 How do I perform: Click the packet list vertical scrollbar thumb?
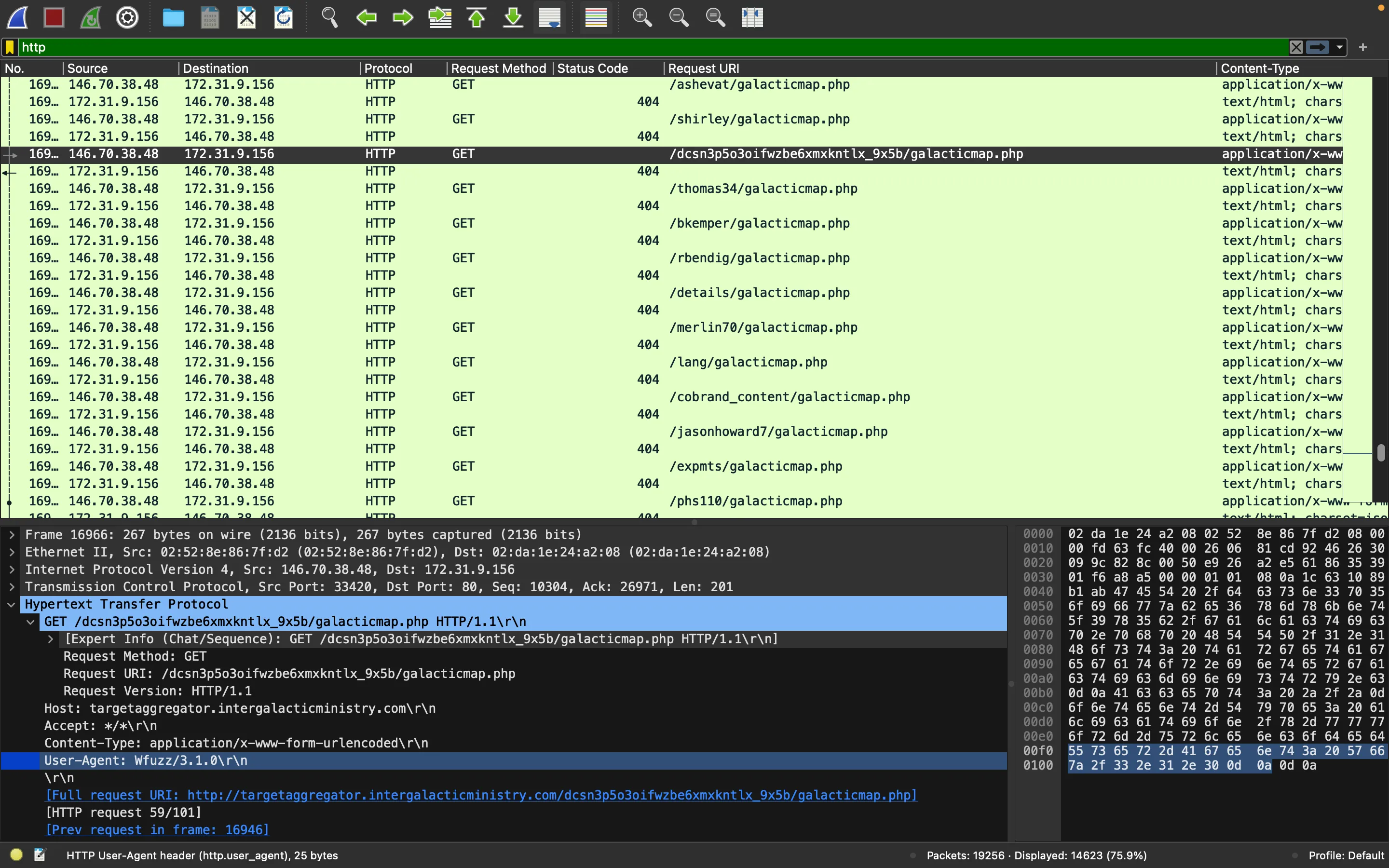click(1380, 453)
